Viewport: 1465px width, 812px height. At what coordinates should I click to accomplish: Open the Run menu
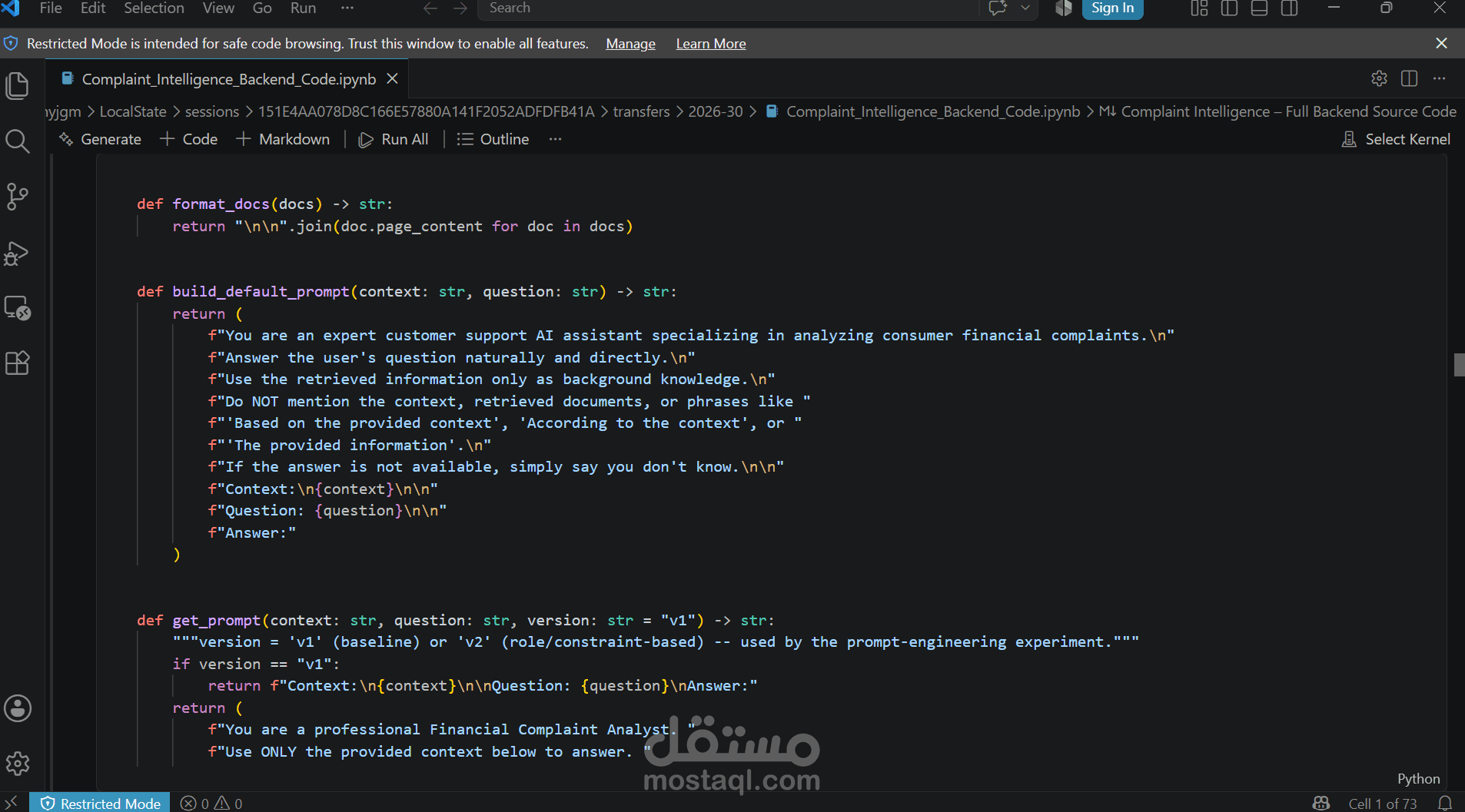303,8
